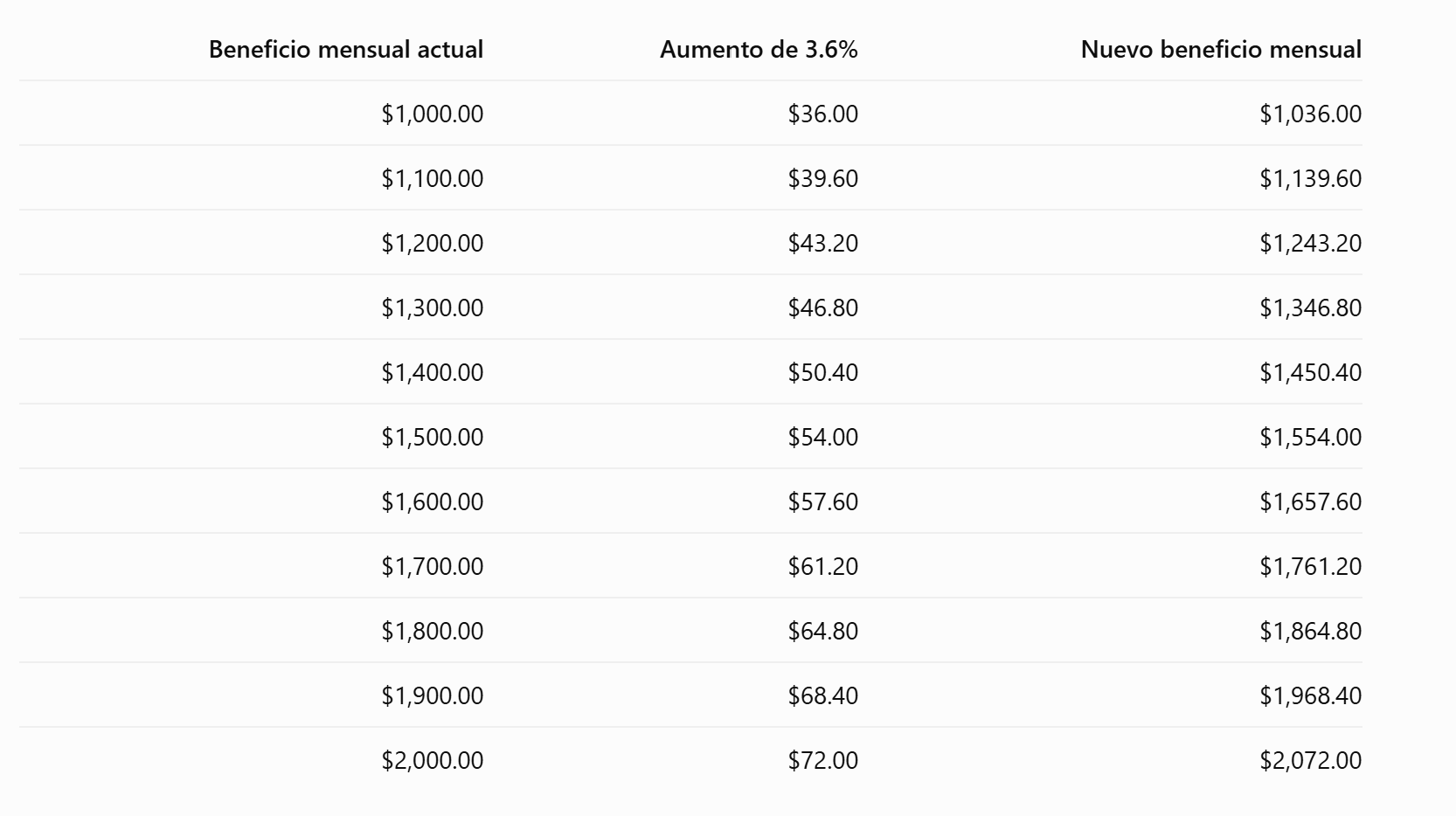Click the $46.80 increase amount
The width and height of the screenshot is (1456, 816).
point(823,308)
